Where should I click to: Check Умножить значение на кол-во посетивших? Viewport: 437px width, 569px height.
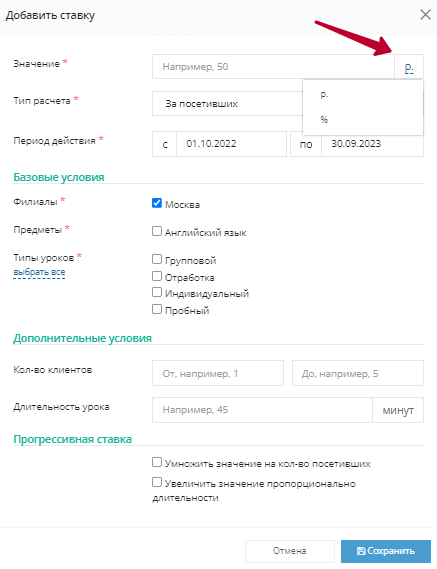[157, 462]
